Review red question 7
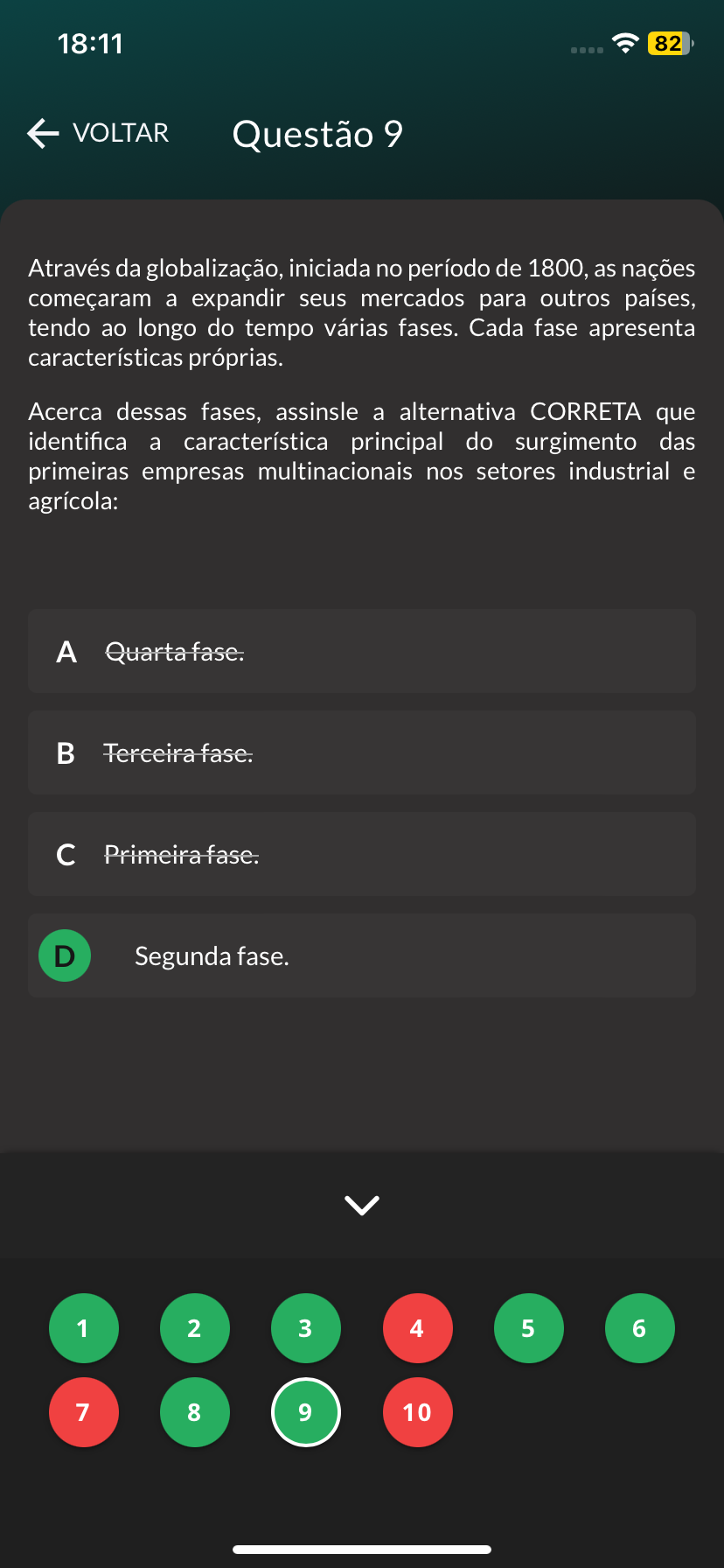The width and height of the screenshot is (724, 1568). coord(83,1412)
